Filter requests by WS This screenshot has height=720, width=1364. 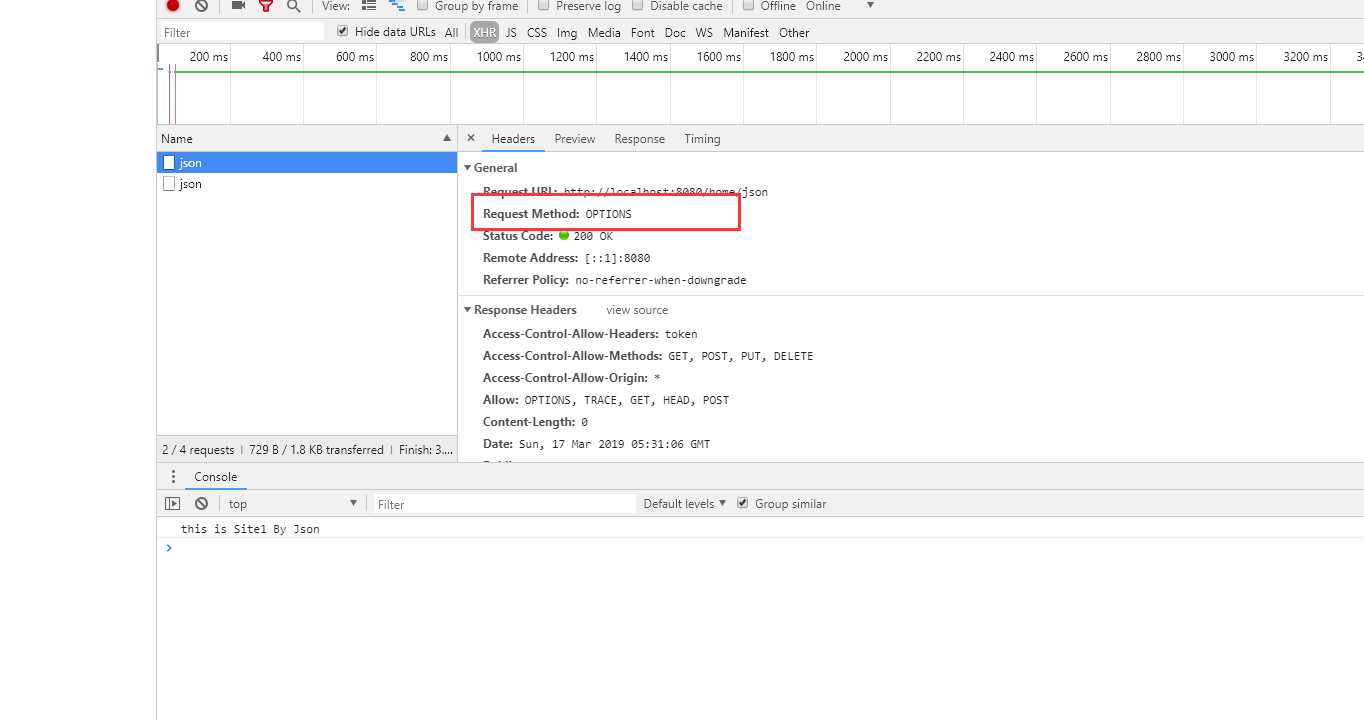705,32
